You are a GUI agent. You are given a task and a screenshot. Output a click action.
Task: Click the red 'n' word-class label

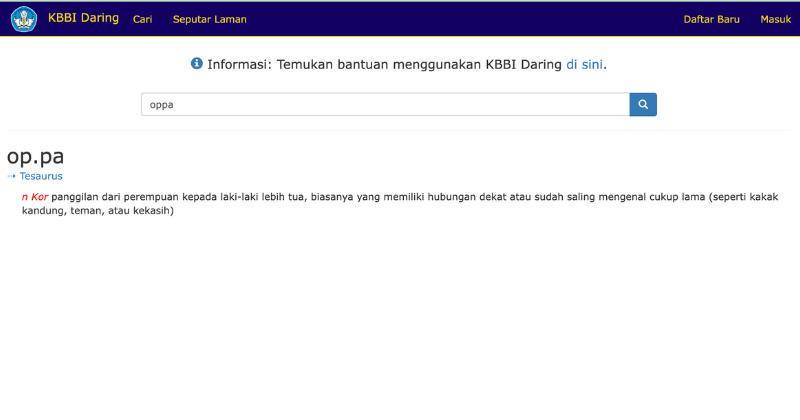point(24,197)
